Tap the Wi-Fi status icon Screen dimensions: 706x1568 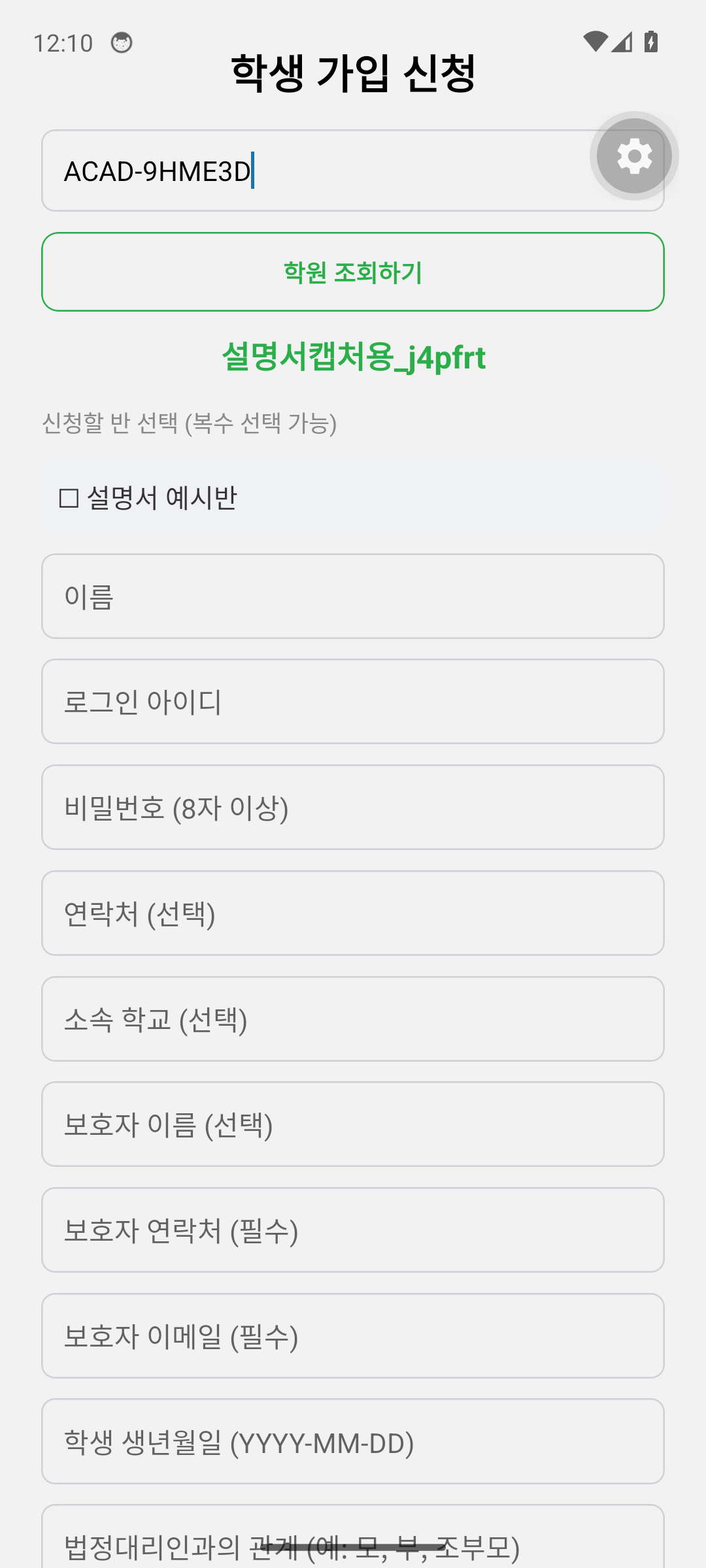coord(595,42)
